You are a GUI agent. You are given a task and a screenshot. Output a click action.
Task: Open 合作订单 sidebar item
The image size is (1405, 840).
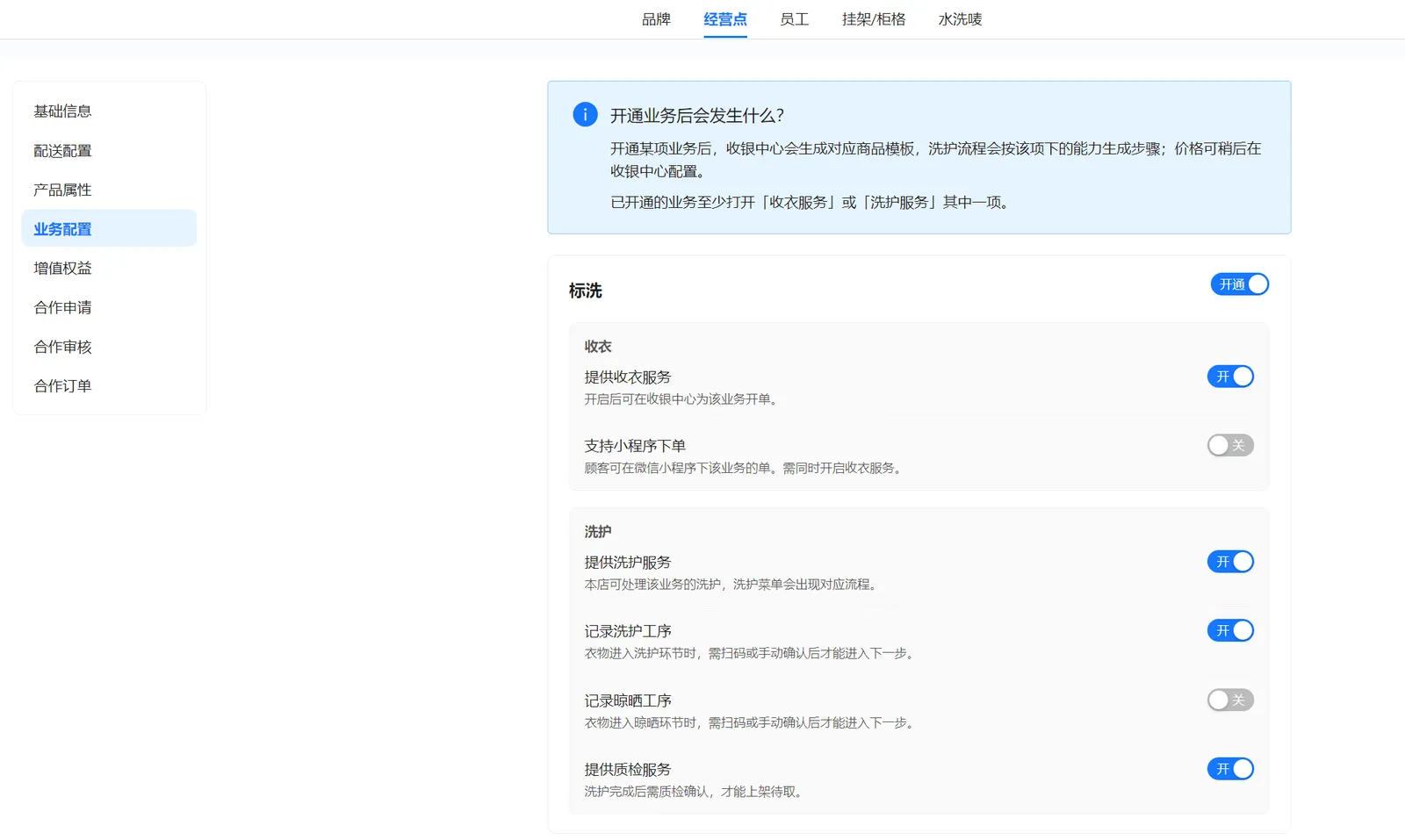pyautogui.click(x=109, y=385)
